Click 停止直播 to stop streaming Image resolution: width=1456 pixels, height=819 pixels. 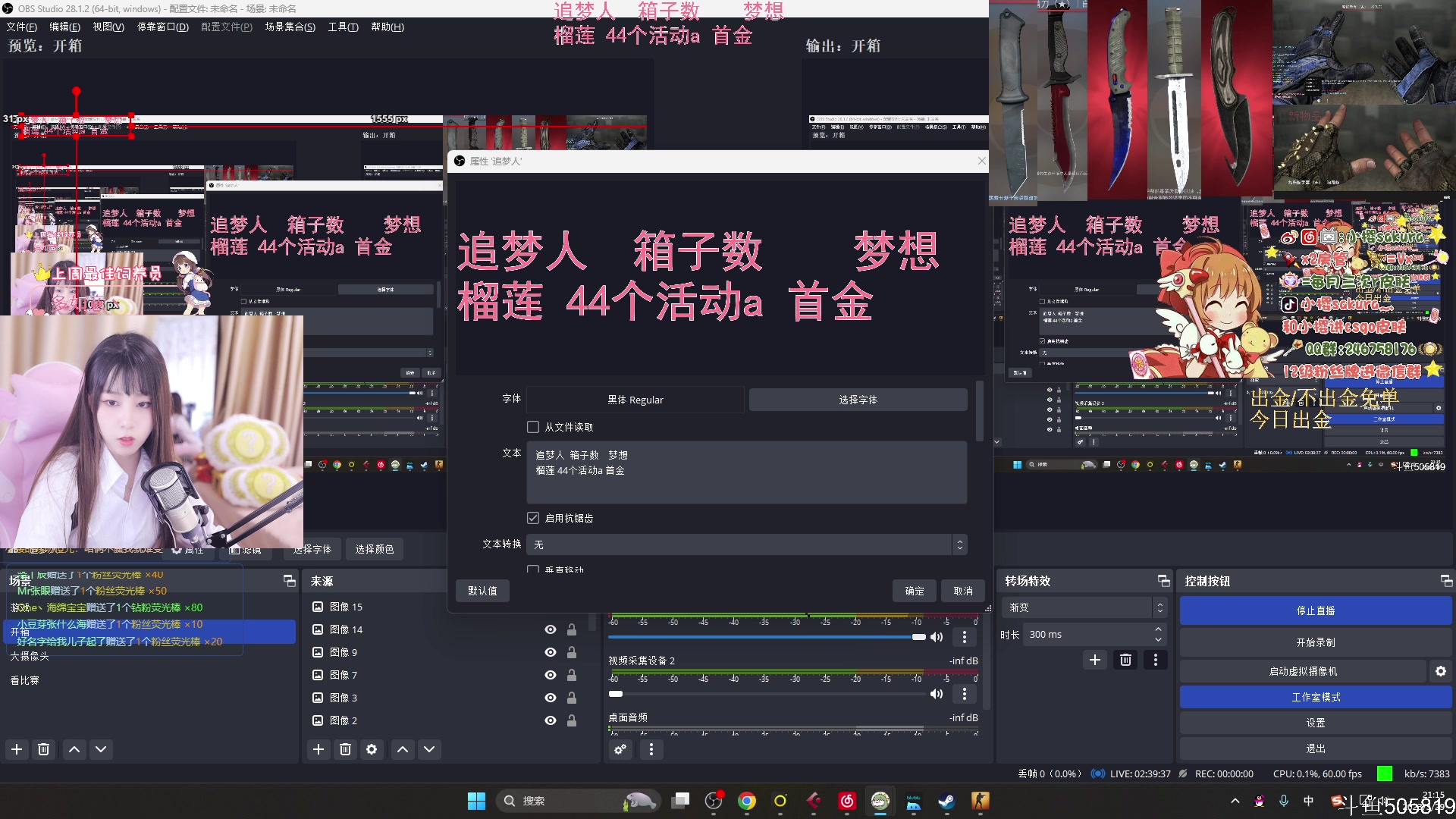(1316, 610)
